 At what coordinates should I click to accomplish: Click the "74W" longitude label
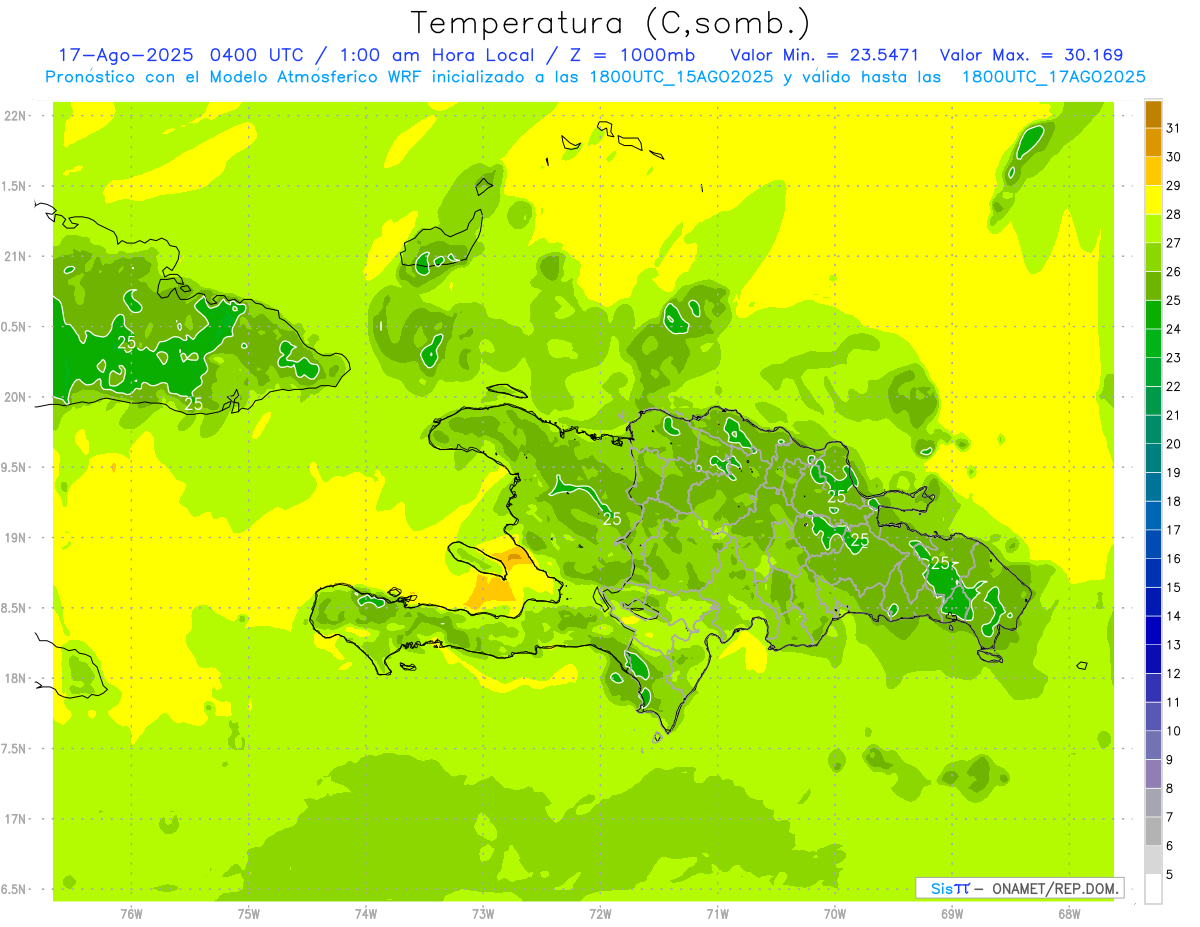point(366,913)
